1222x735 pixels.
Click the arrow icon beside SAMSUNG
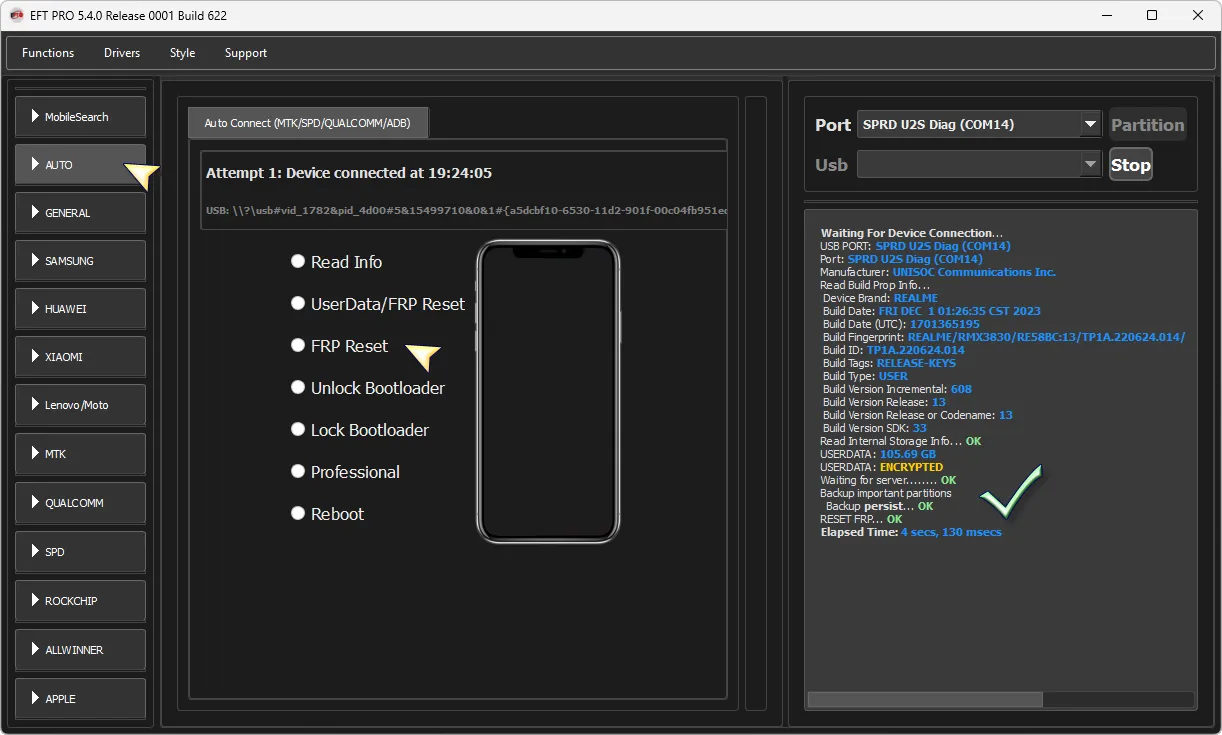click(35, 261)
